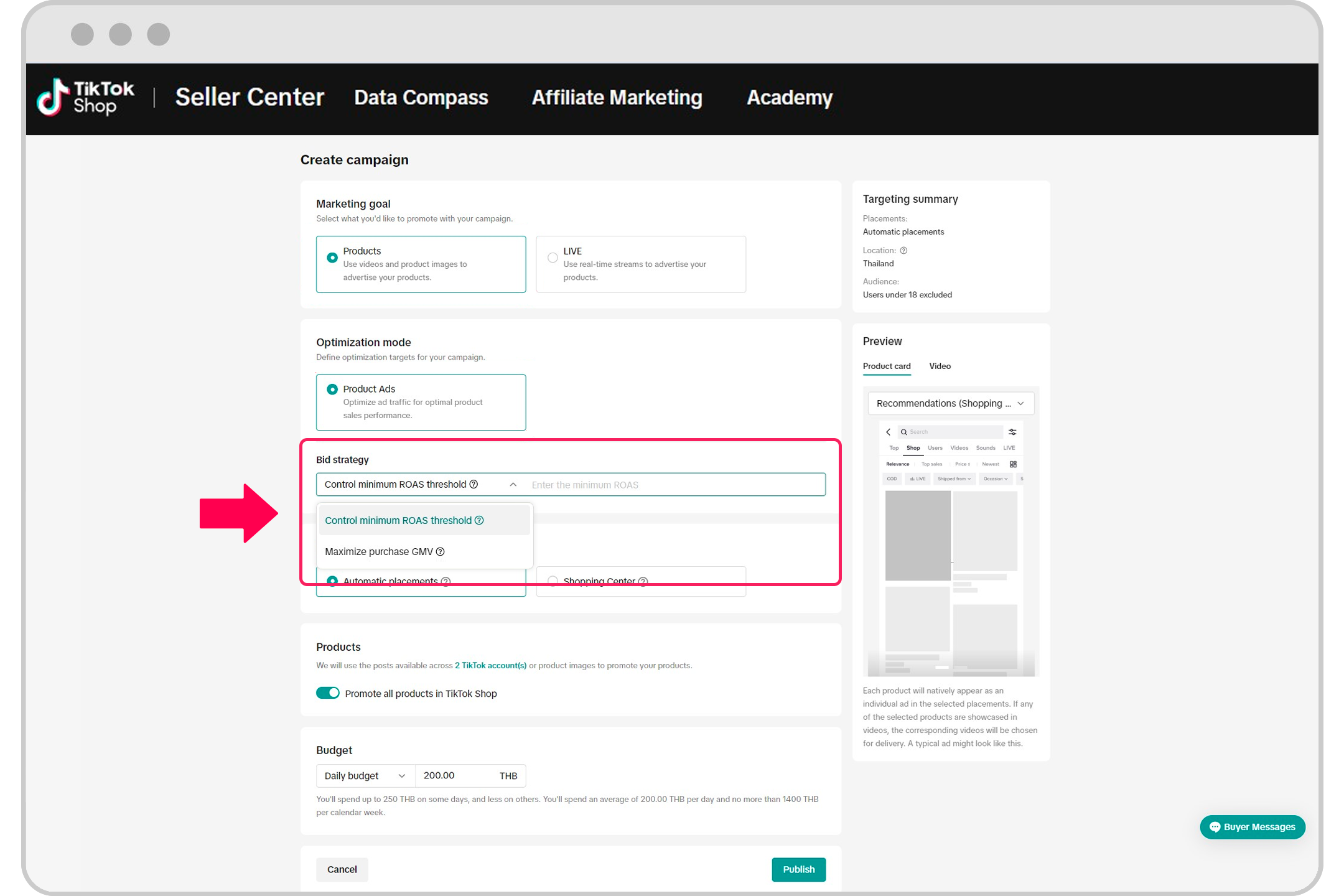Click the back arrow in preview mockup

889,432
